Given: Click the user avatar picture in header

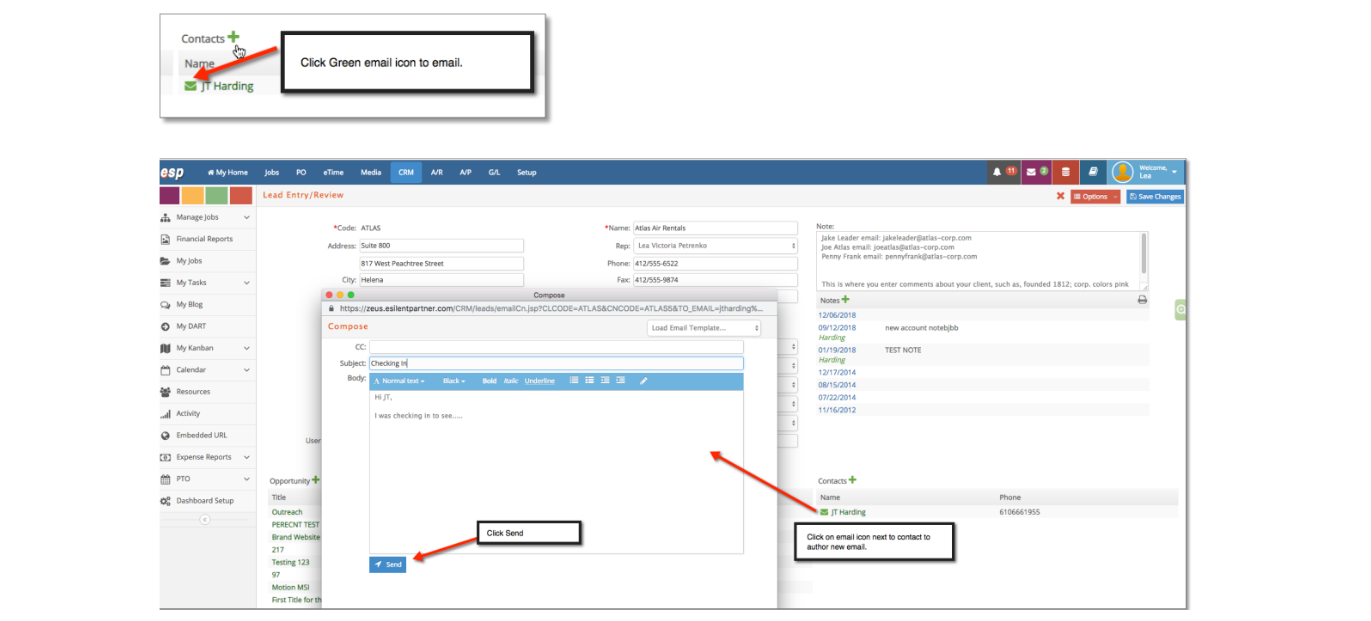Looking at the screenshot, I should pyautogui.click(x=1122, y=172).
